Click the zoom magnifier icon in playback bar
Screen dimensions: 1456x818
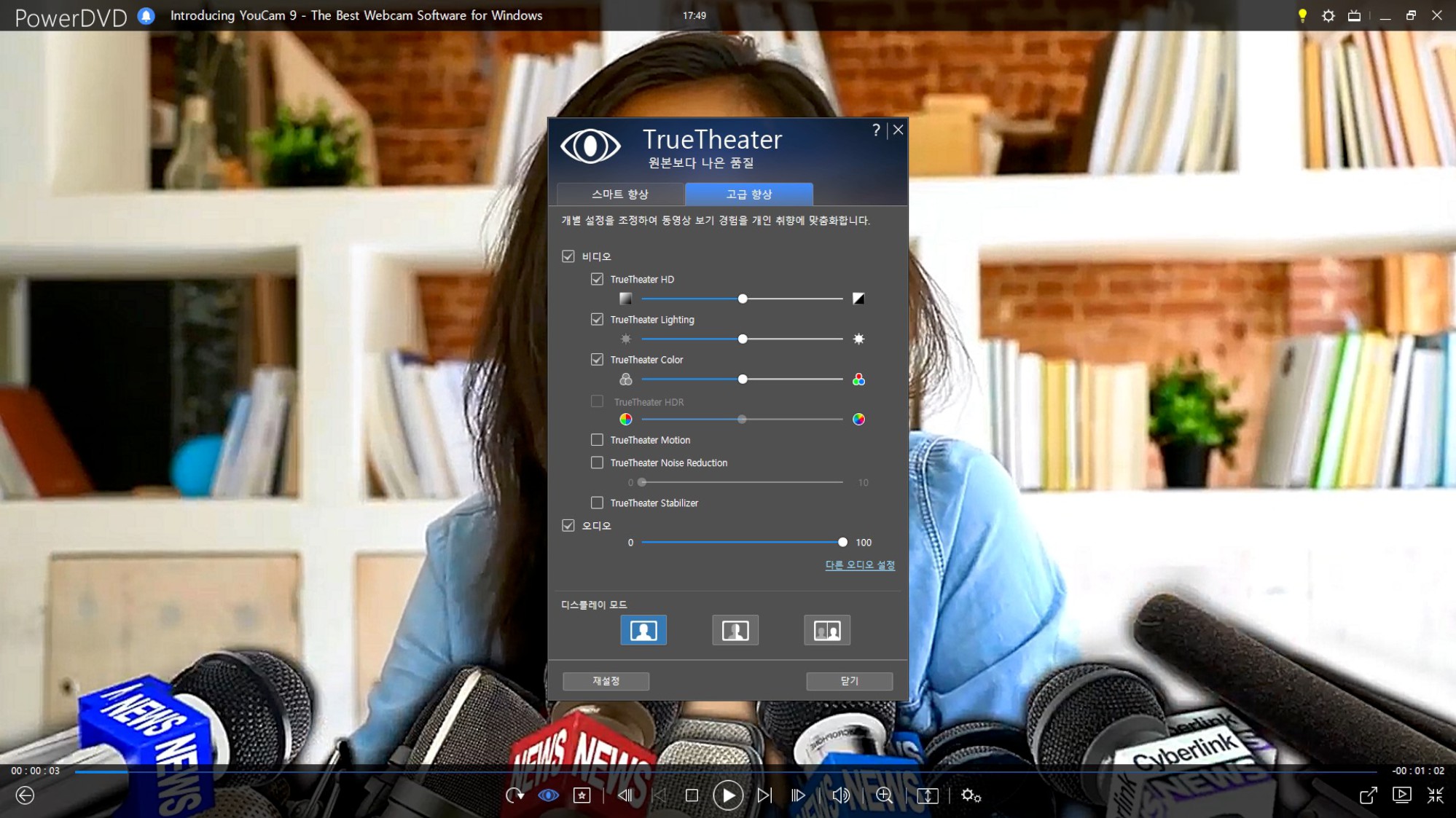tap(884, 795)
